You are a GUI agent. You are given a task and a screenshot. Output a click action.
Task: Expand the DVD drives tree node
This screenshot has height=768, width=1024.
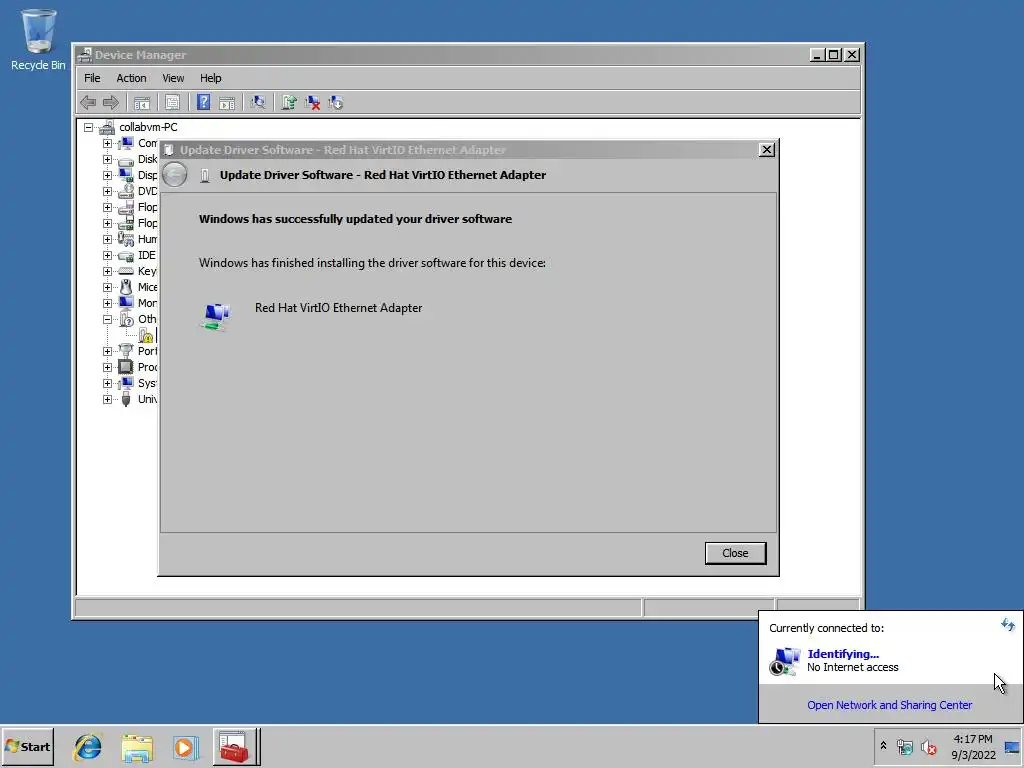[x=107, y=191]
